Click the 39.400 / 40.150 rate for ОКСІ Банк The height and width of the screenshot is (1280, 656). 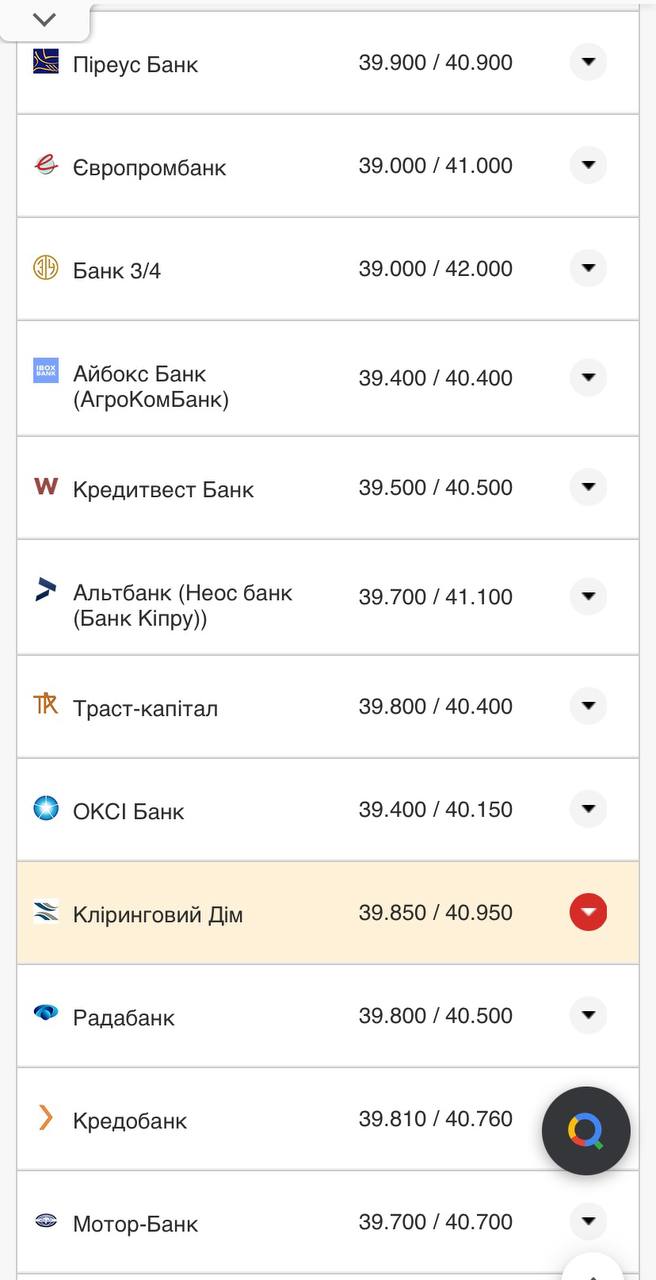(436, 810)
